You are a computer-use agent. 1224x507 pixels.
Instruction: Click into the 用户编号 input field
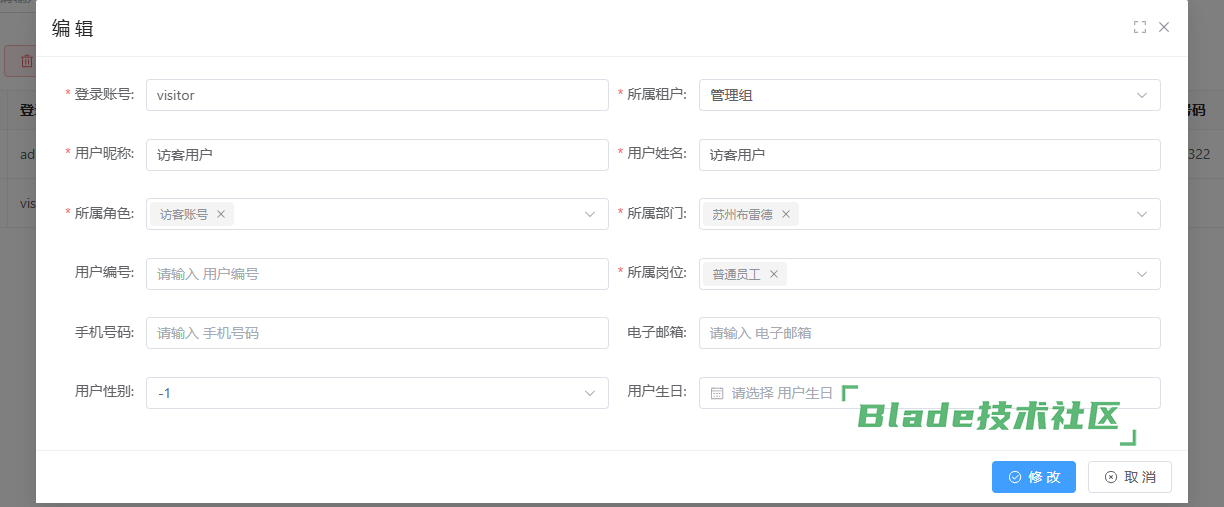point(376,274)
